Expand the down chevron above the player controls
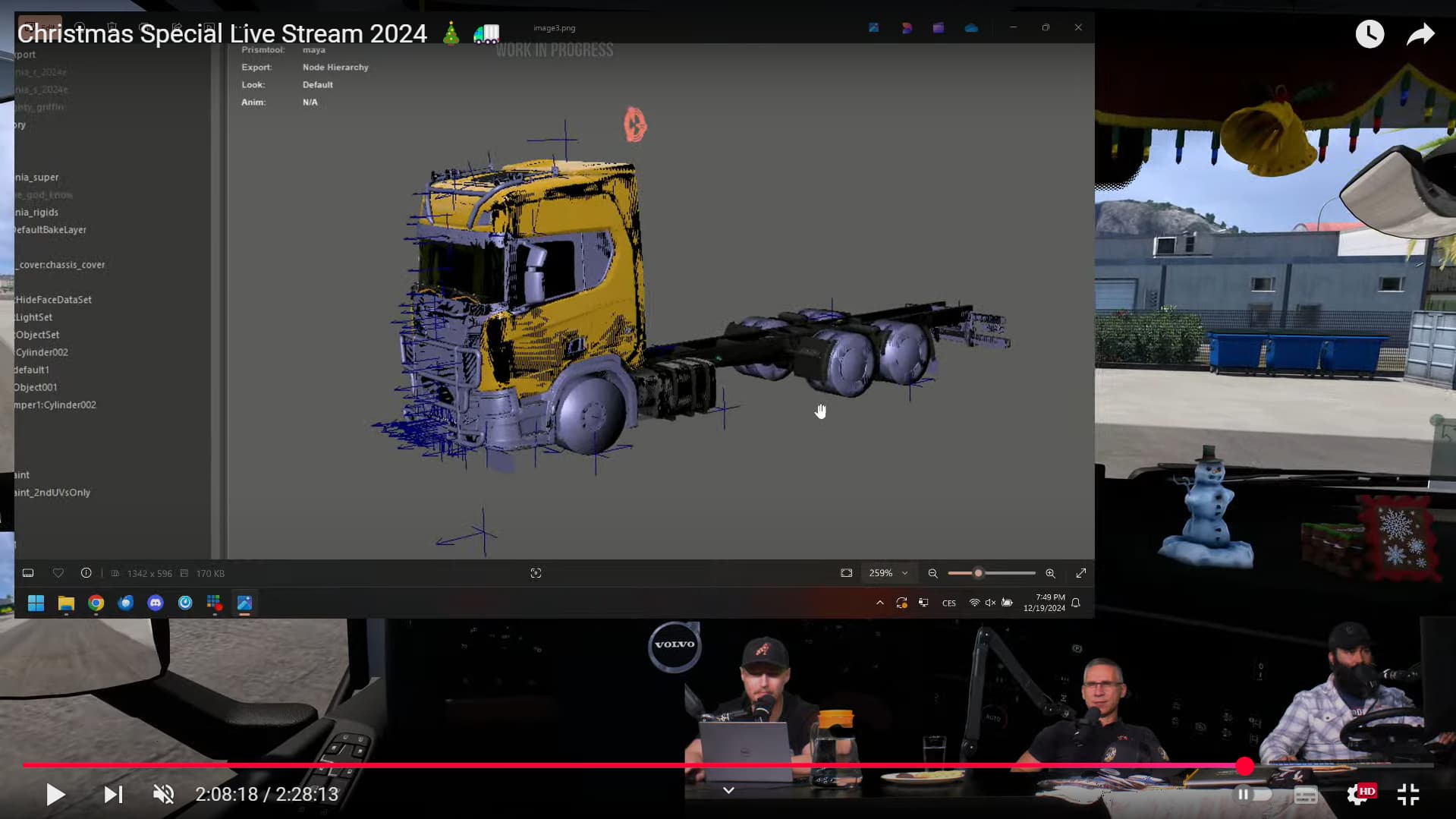The image size is (1456, 819). click(x=728, y=790)
